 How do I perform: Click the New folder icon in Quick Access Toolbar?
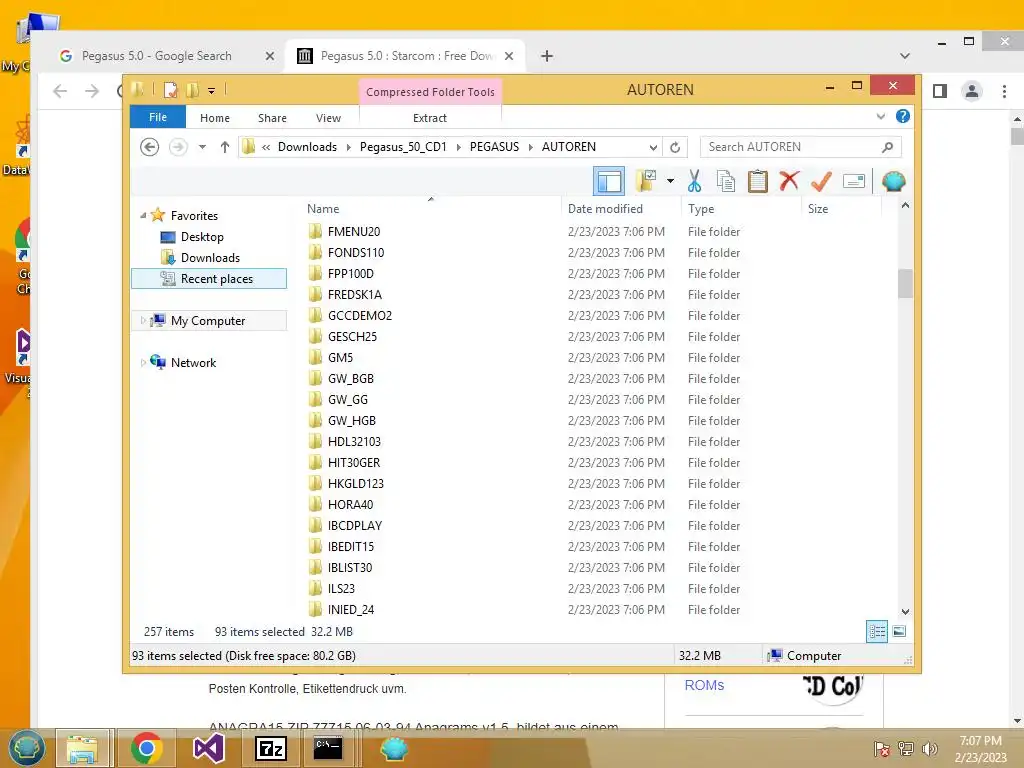[x=192, y=90]
